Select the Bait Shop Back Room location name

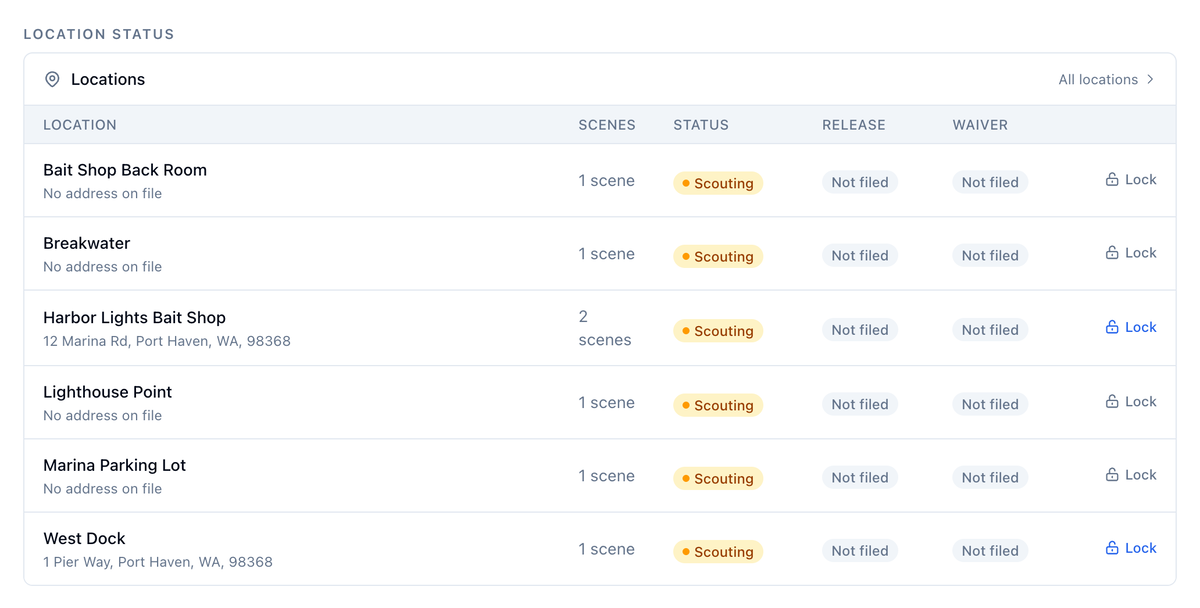125,170
